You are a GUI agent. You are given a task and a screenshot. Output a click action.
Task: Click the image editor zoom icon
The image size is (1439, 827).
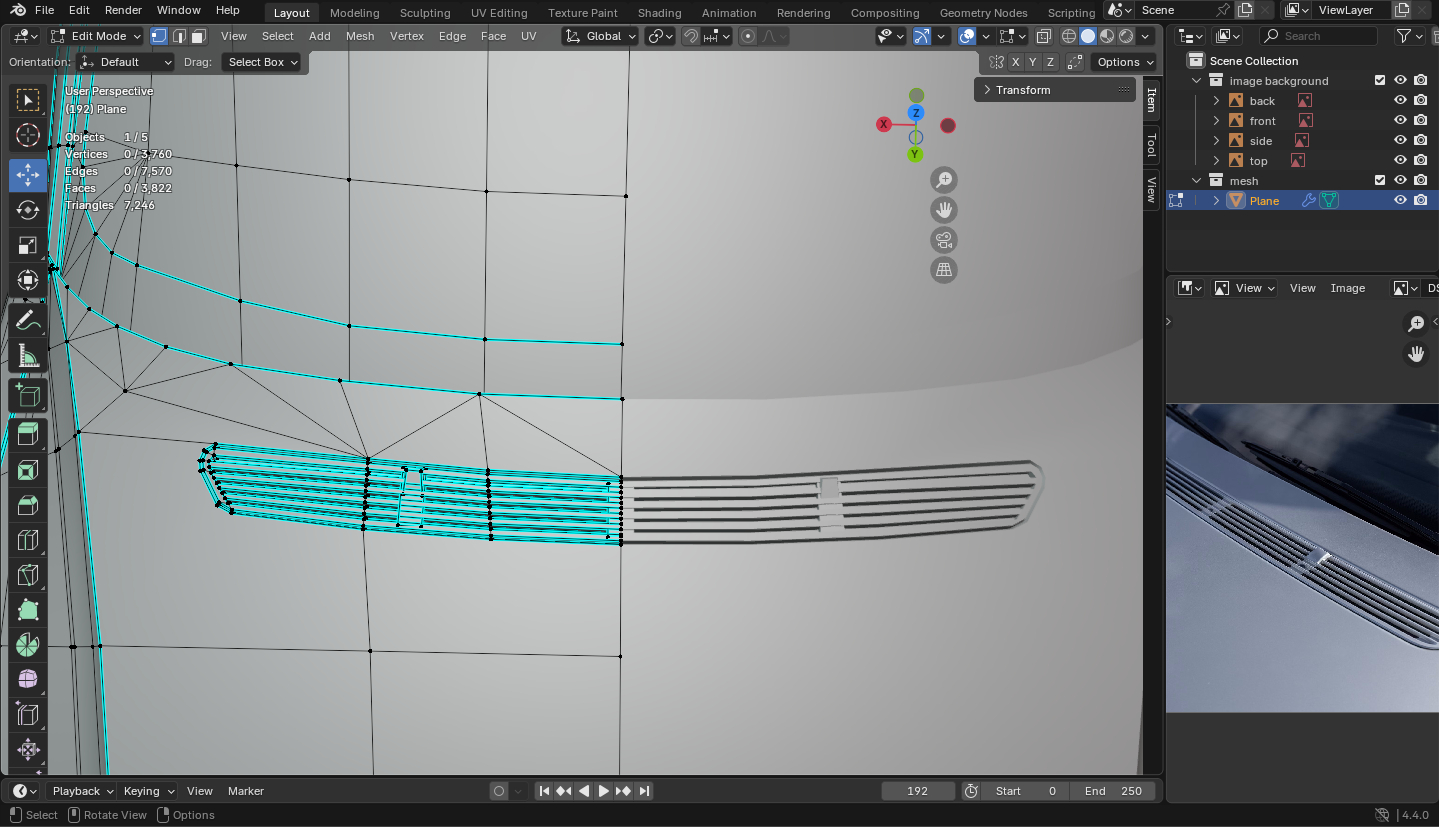[1416, 323]
